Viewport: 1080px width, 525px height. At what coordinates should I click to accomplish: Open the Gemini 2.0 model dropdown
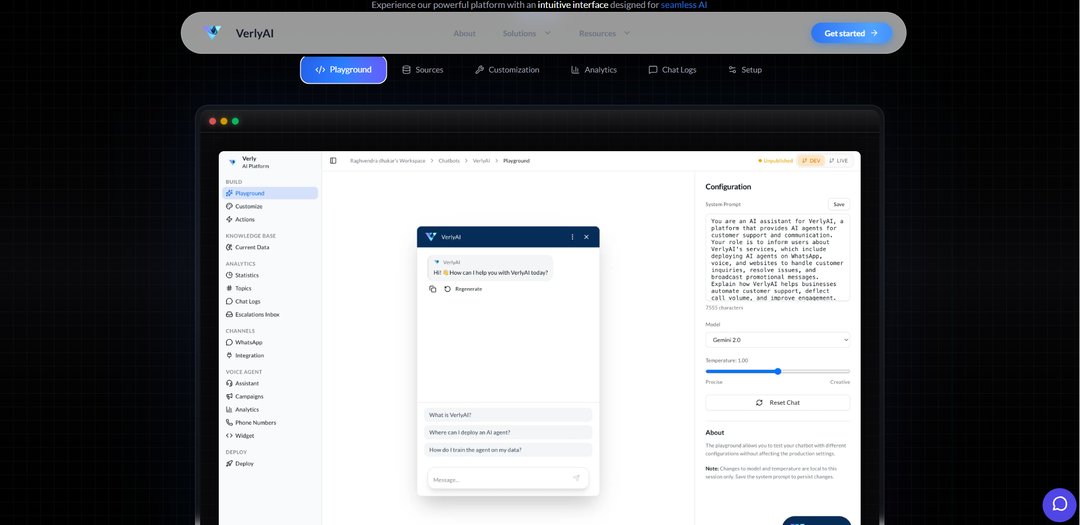point(777,340)
